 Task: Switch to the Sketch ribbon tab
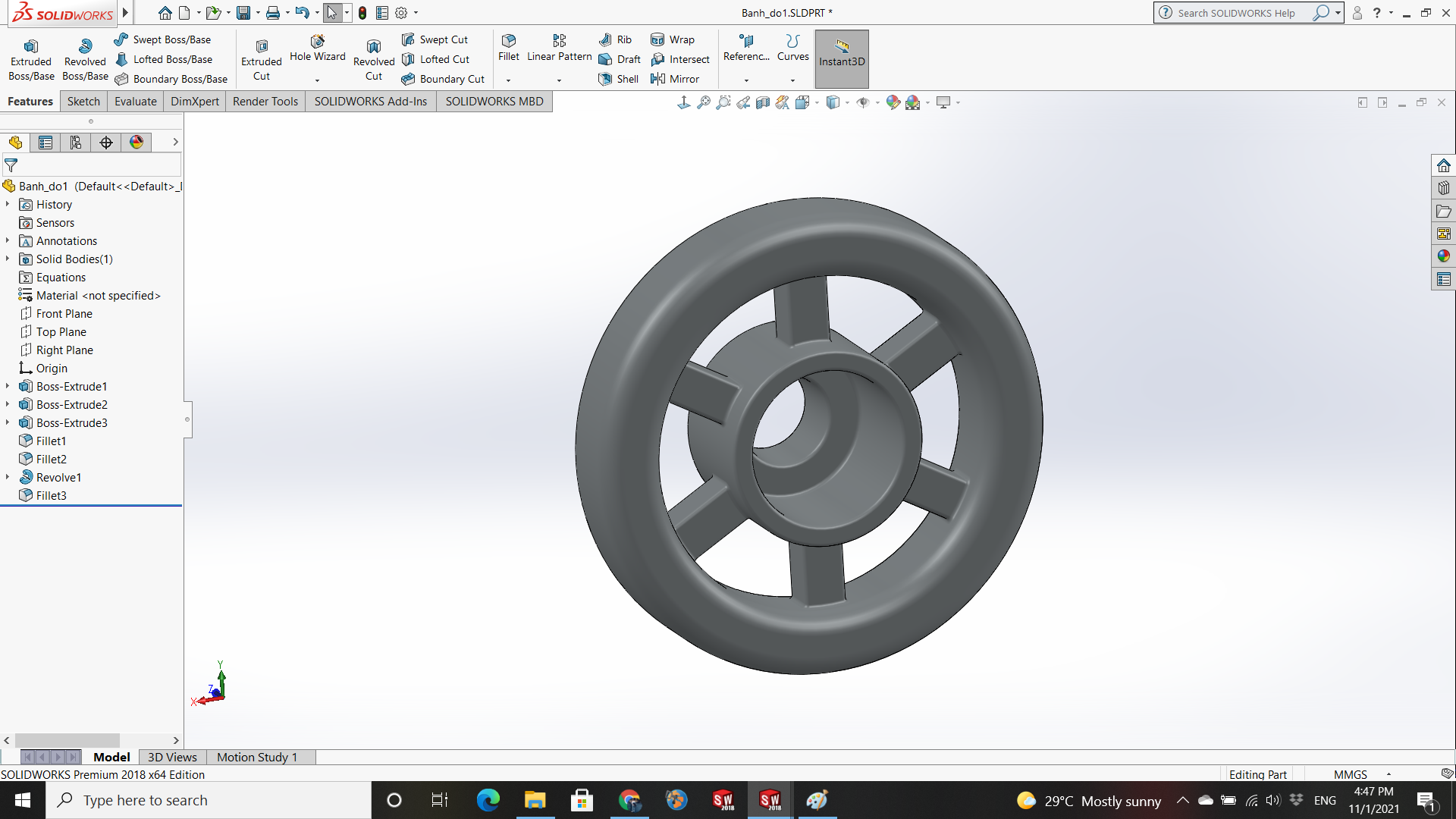[83, 102]
